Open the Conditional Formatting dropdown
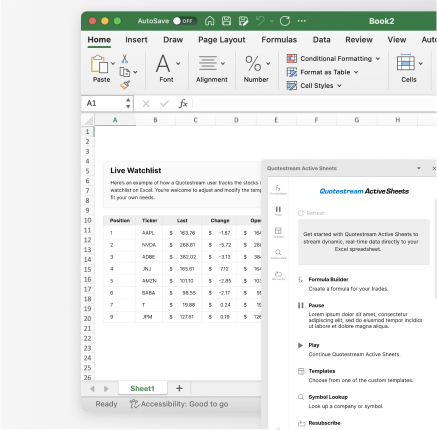Viewport: 437px width, 430px height. 333,59
